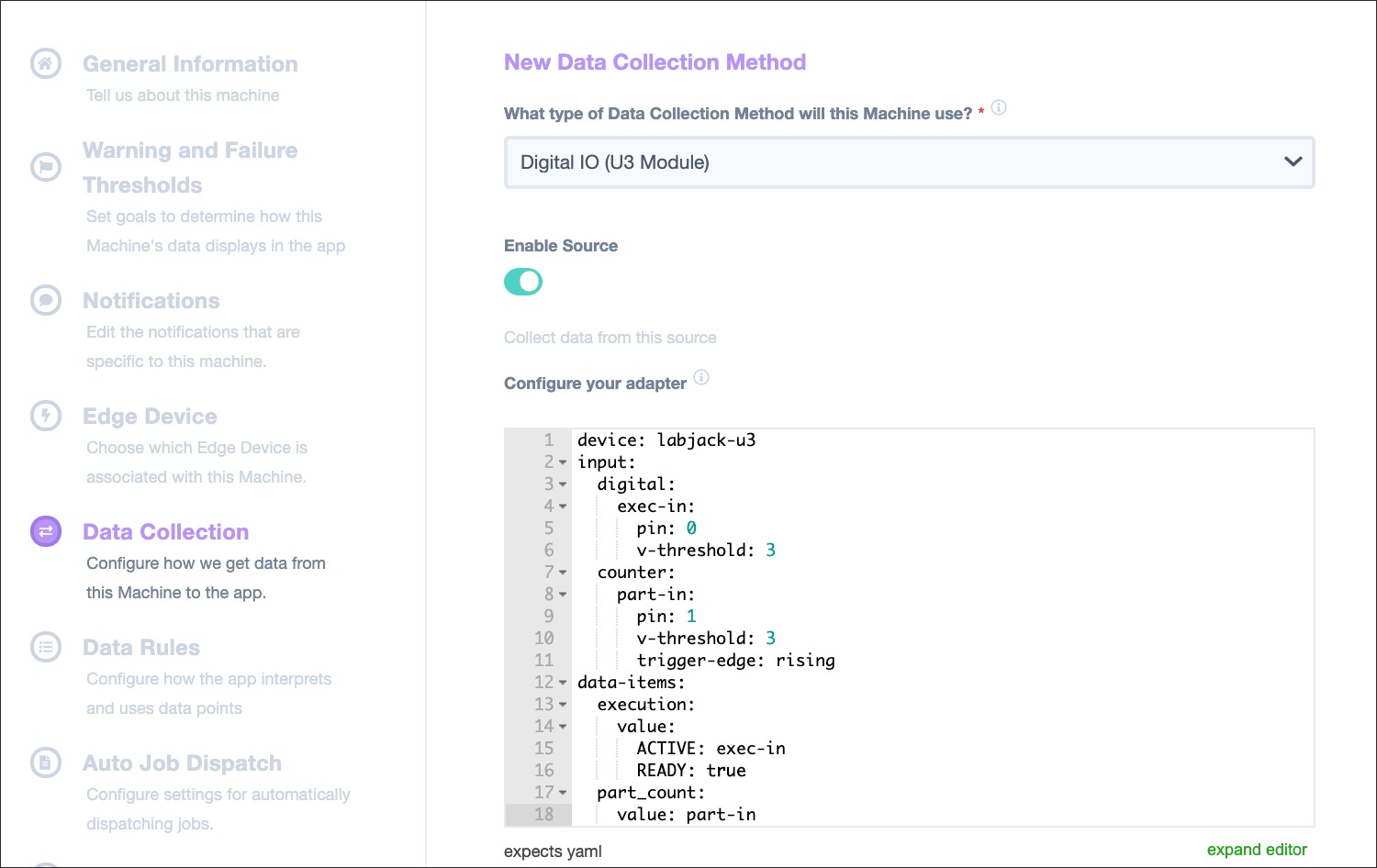Go to Warning and Failure Thresholds step

click(x=190, y=168)
